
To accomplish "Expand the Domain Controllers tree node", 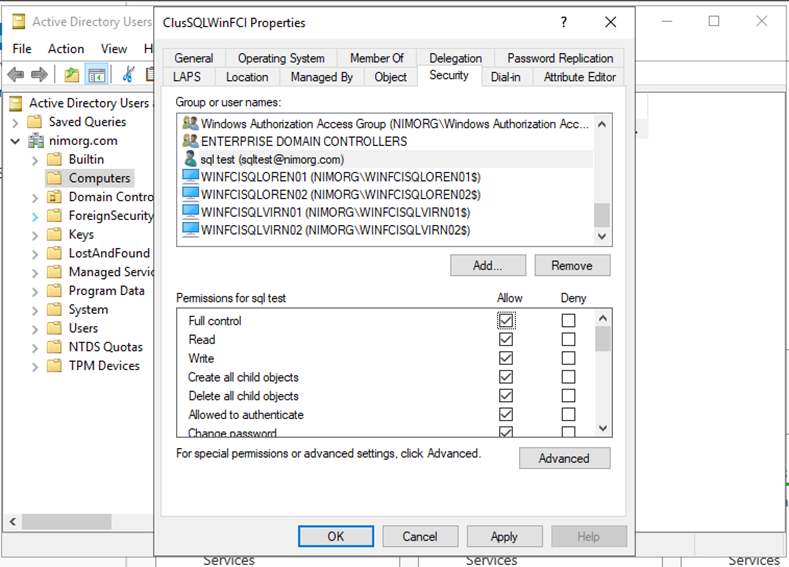I will click(x=35, y=198).
